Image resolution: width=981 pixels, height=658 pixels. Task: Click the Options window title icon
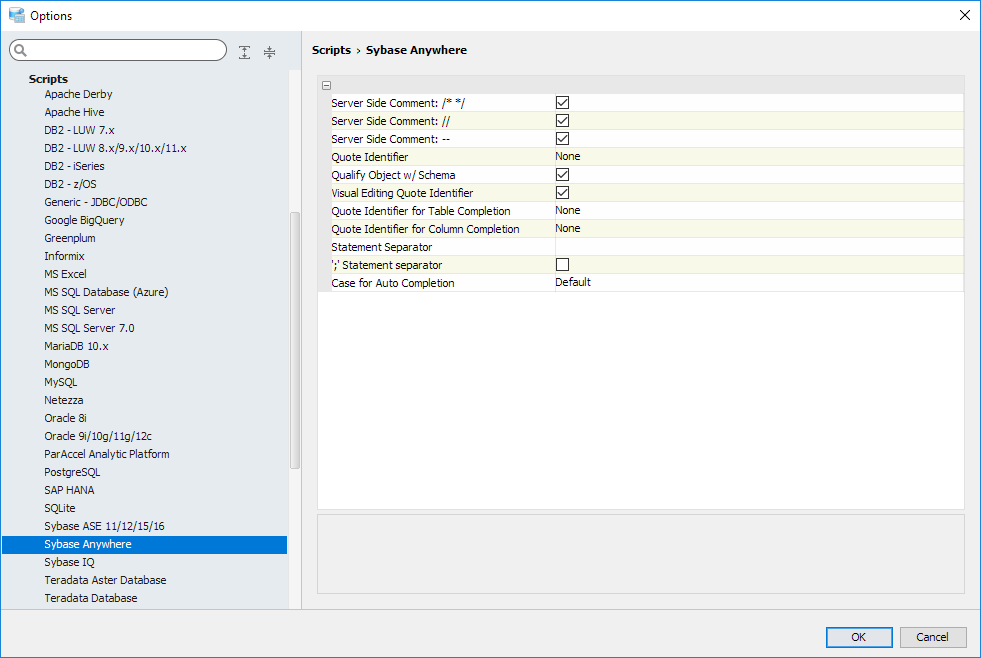(16, 15)
